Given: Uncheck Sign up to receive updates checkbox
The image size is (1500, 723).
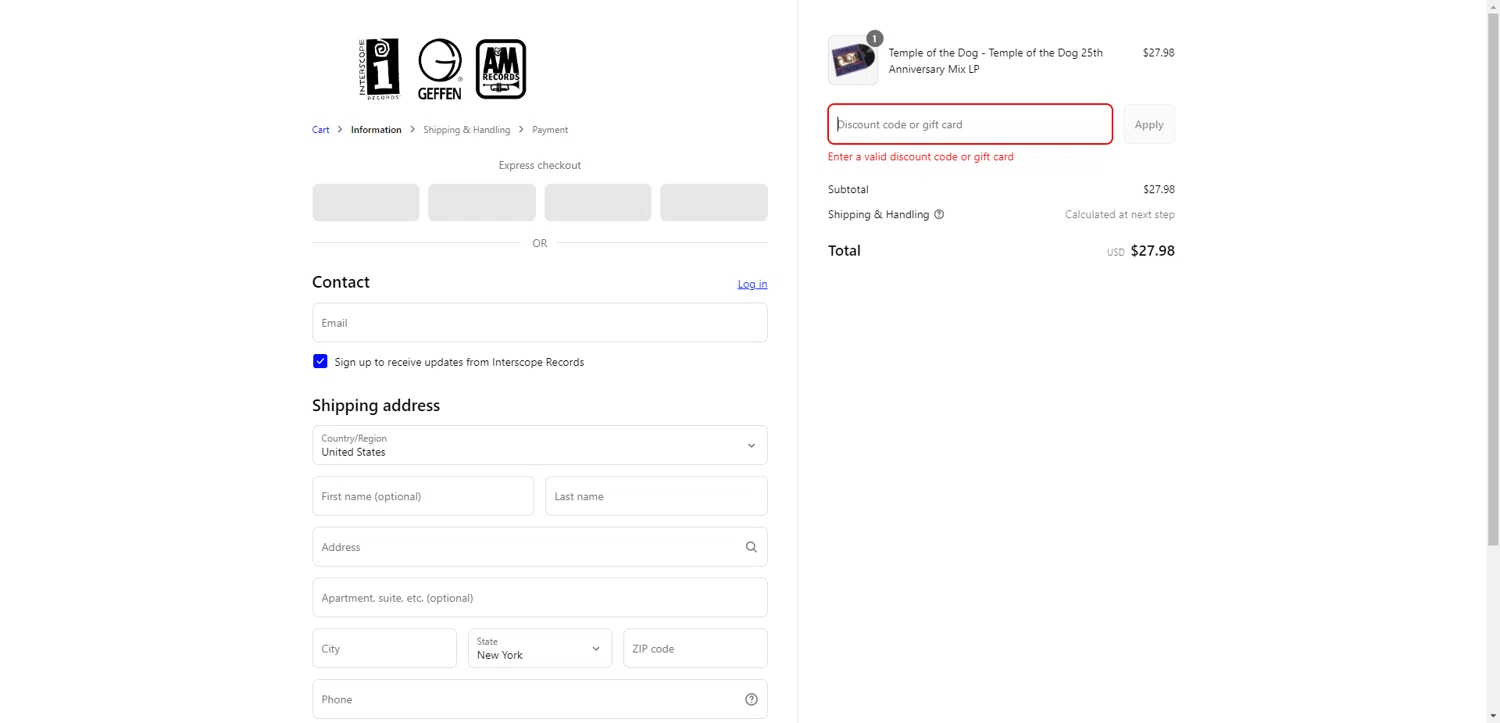Looking at the screenshot, I should click(x=320, y=361).
